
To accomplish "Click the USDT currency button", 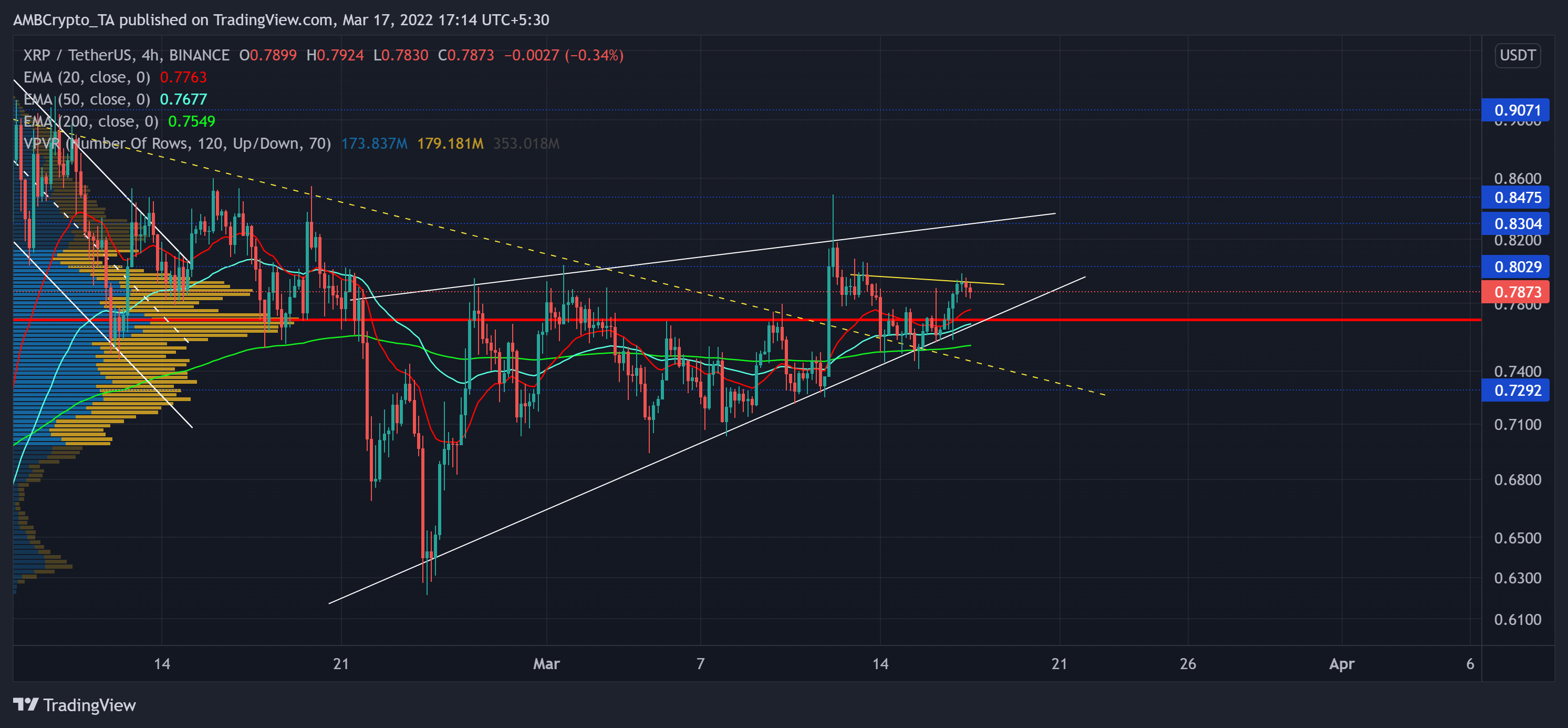I will point(1518,55).
